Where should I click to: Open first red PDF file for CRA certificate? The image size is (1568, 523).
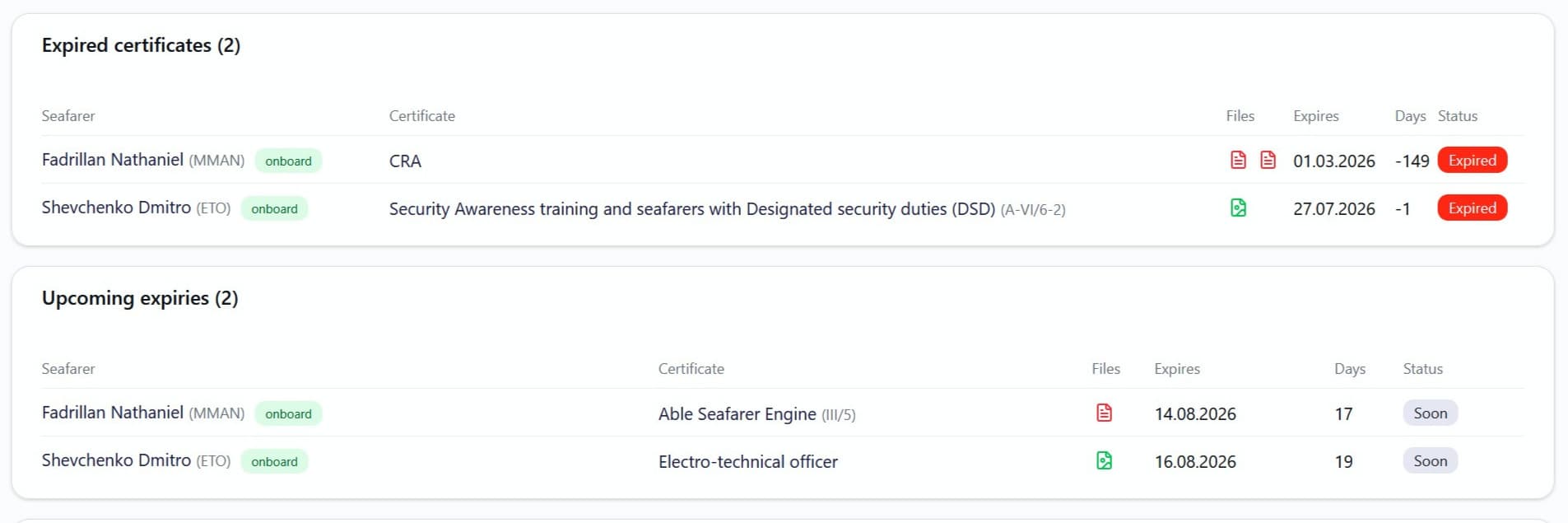1238,160
